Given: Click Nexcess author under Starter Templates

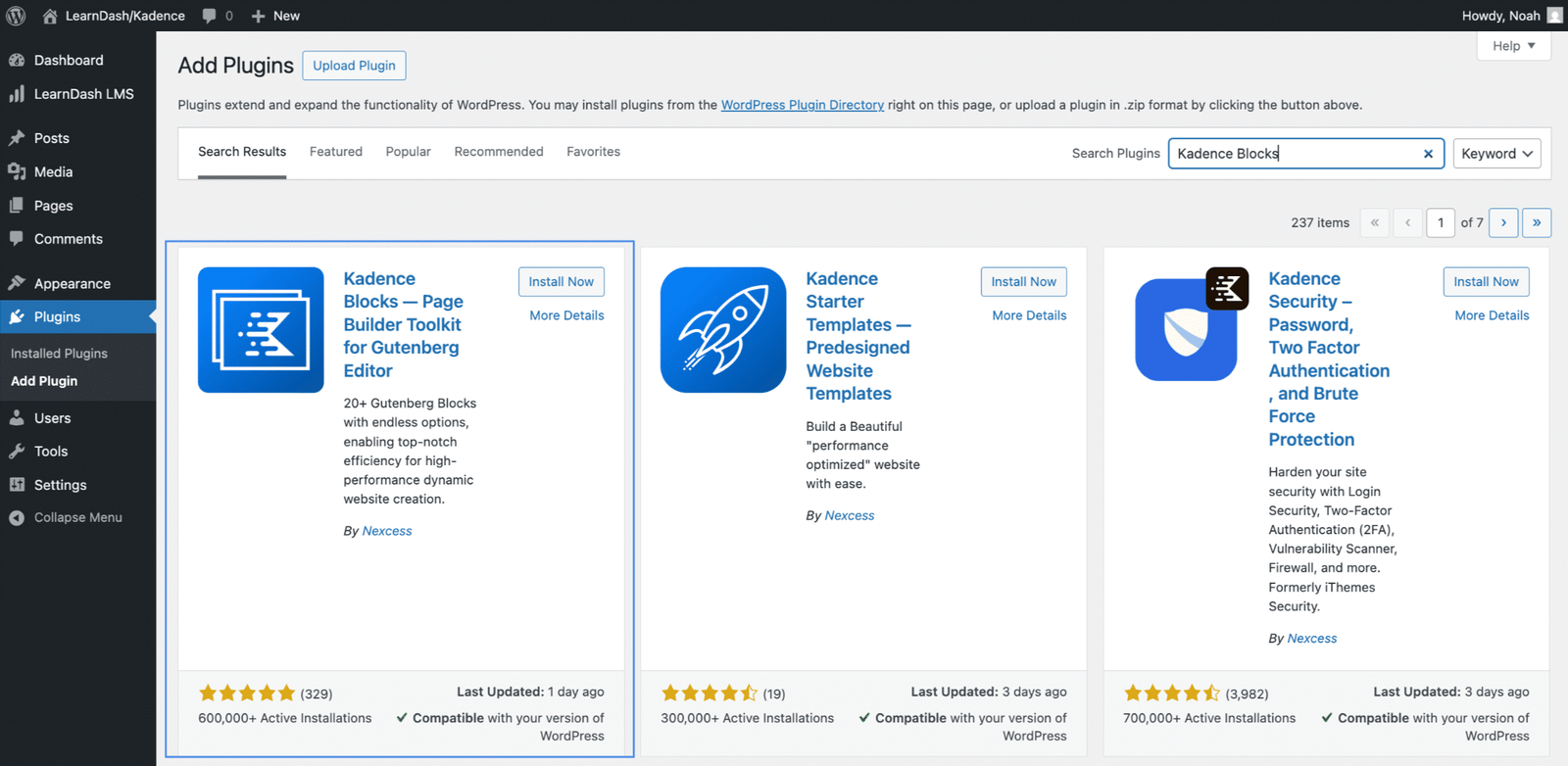Looking at the screenshot, I should pos(850,515).
